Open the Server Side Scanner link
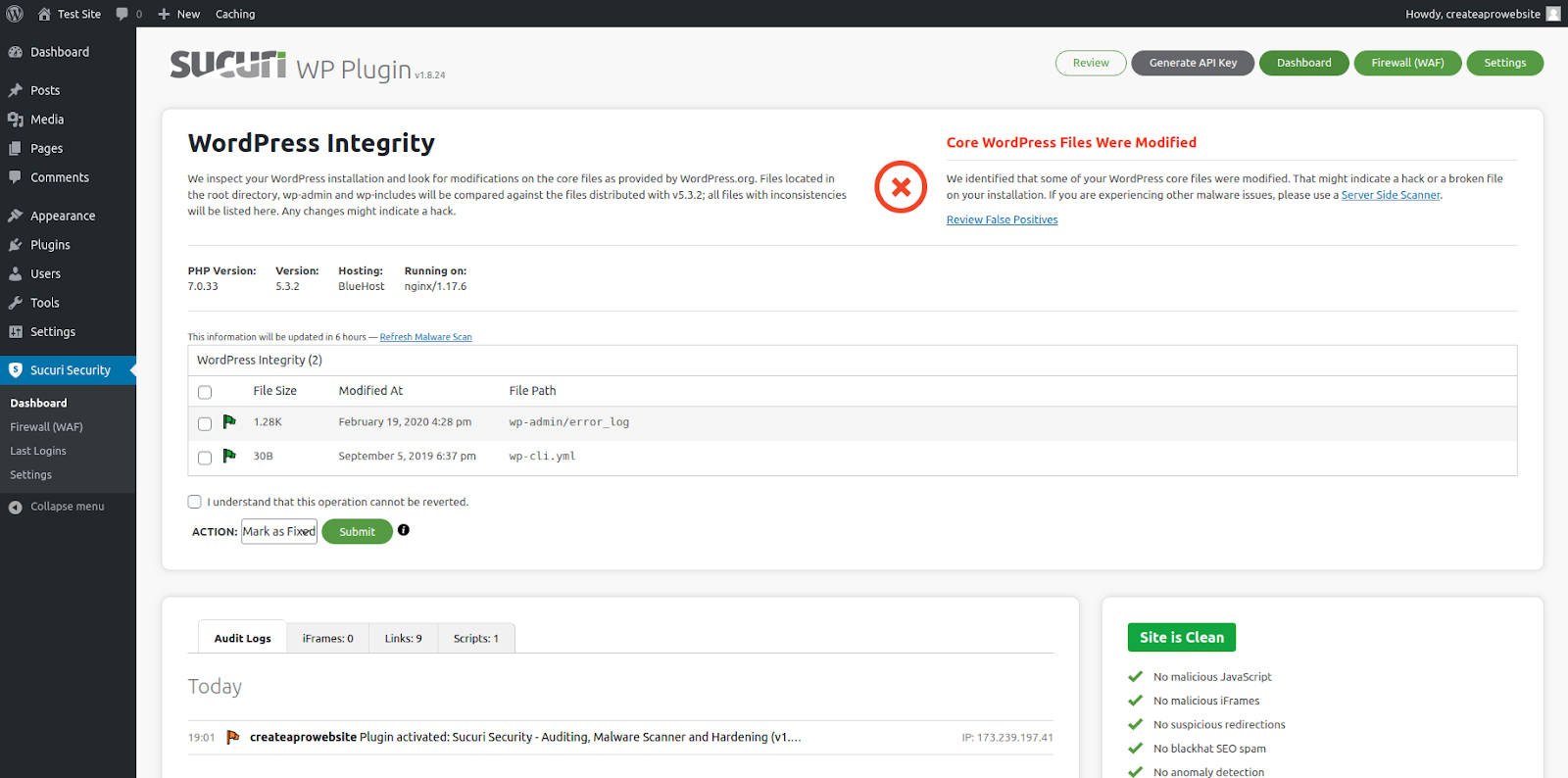The width and height of the screenshot is (1568, 778). pos(1391,195)
